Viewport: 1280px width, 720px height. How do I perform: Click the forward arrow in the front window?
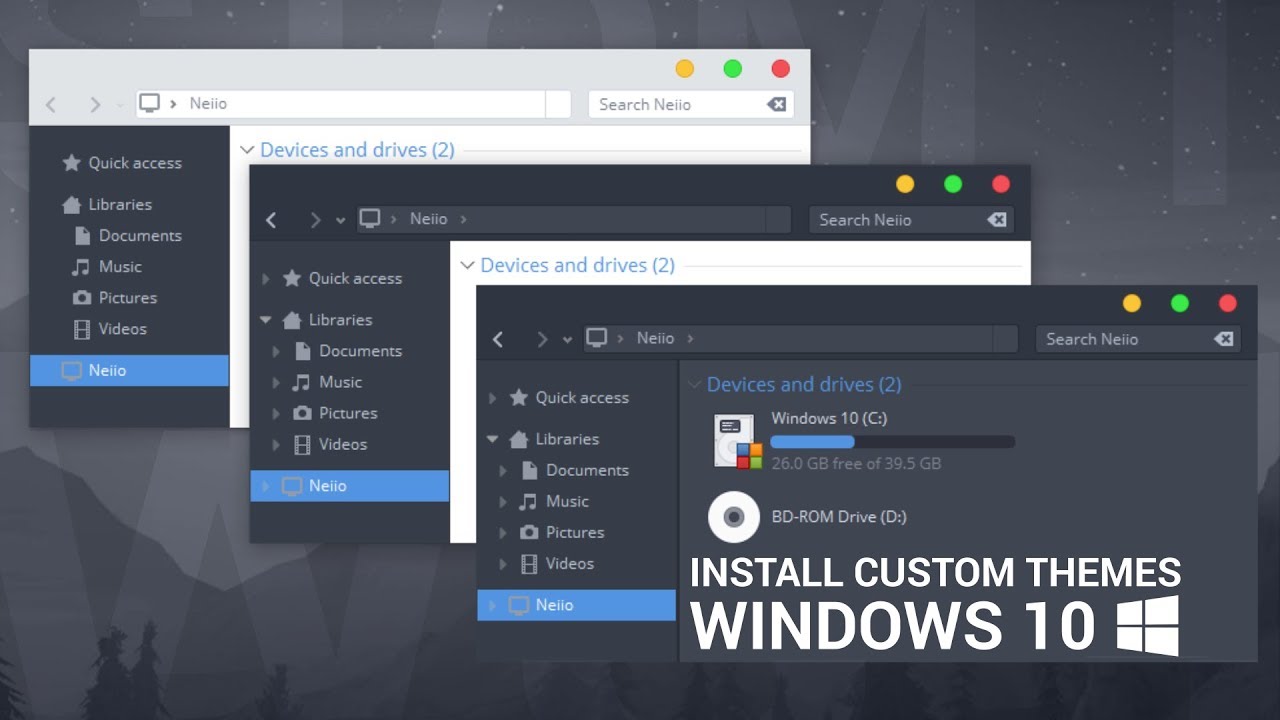(x=542, y=339)
